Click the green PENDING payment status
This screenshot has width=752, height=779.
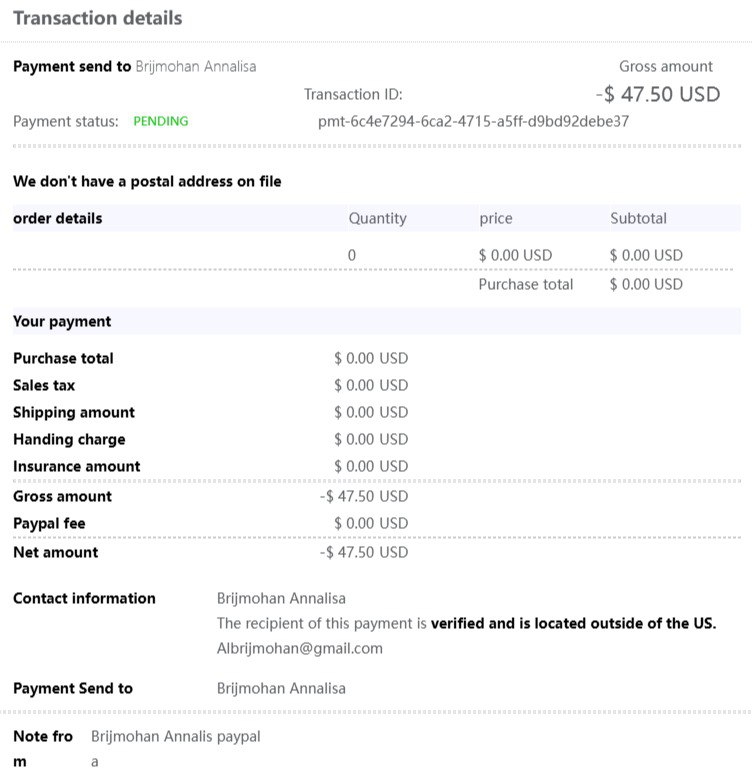(160, 121)
